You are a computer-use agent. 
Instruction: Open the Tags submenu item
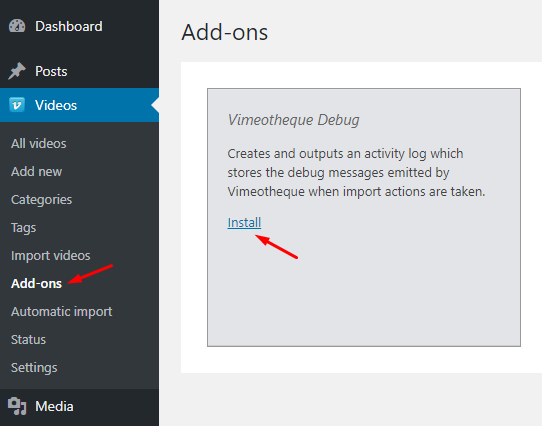(x=24, y=228)
